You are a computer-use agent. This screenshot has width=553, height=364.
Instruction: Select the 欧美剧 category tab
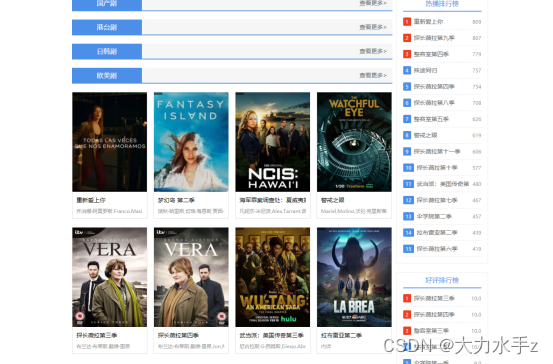pos(107,75)
